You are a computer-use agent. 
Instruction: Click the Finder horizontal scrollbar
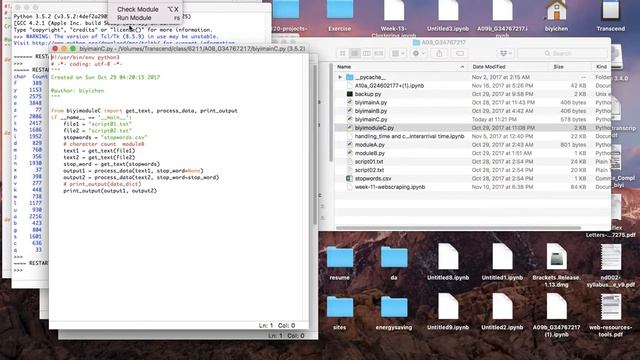tap(458, 228)
